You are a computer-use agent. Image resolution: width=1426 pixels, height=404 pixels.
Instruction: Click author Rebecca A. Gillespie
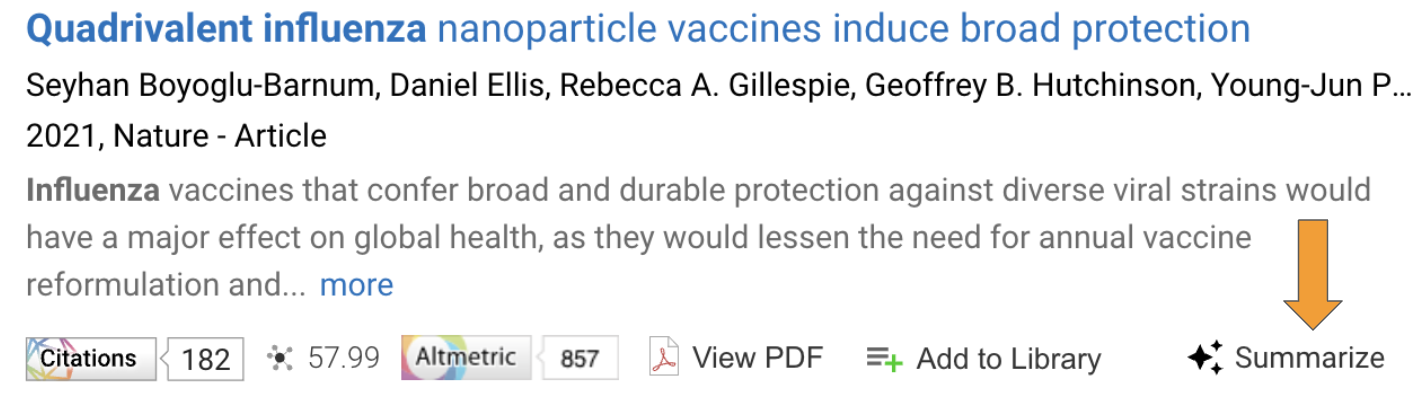coord(702,86)
